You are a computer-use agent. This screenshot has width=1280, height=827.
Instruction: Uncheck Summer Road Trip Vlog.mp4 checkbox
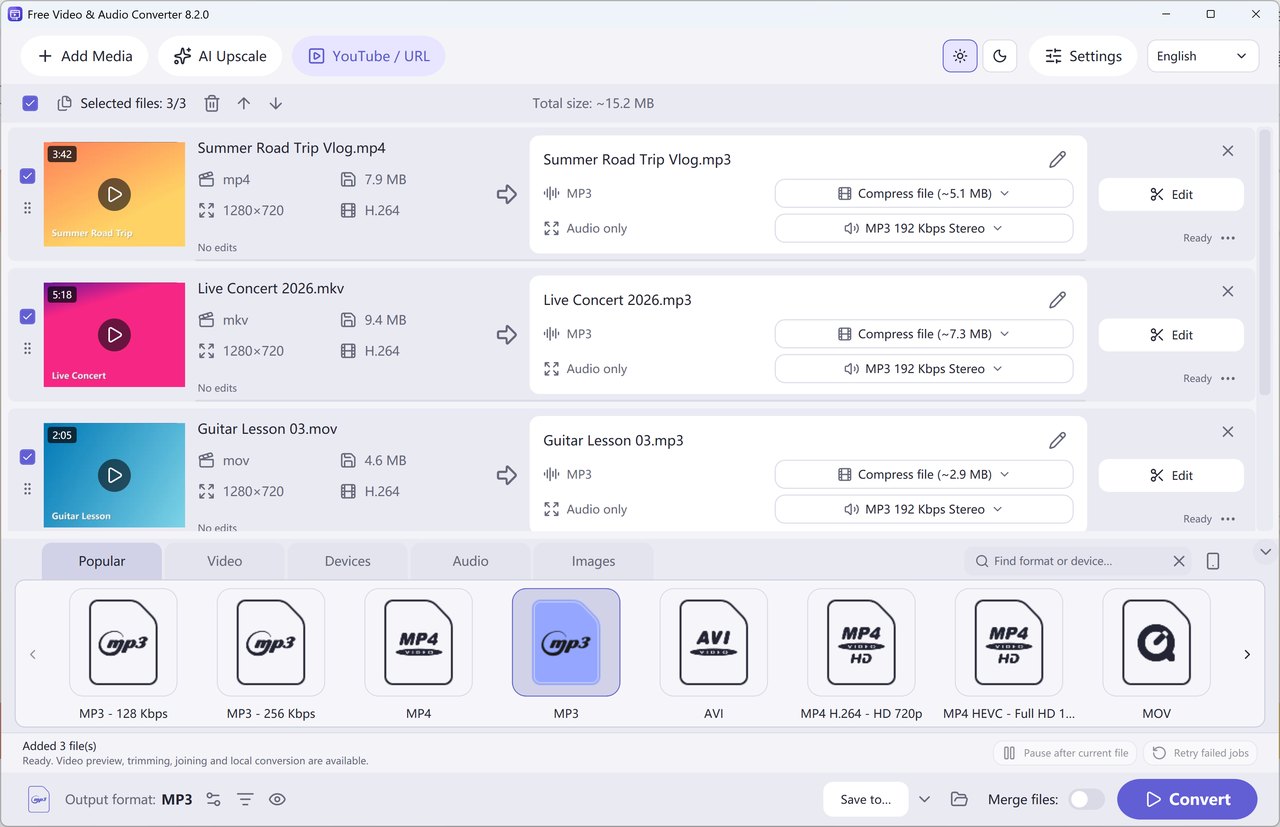[27, 176]
